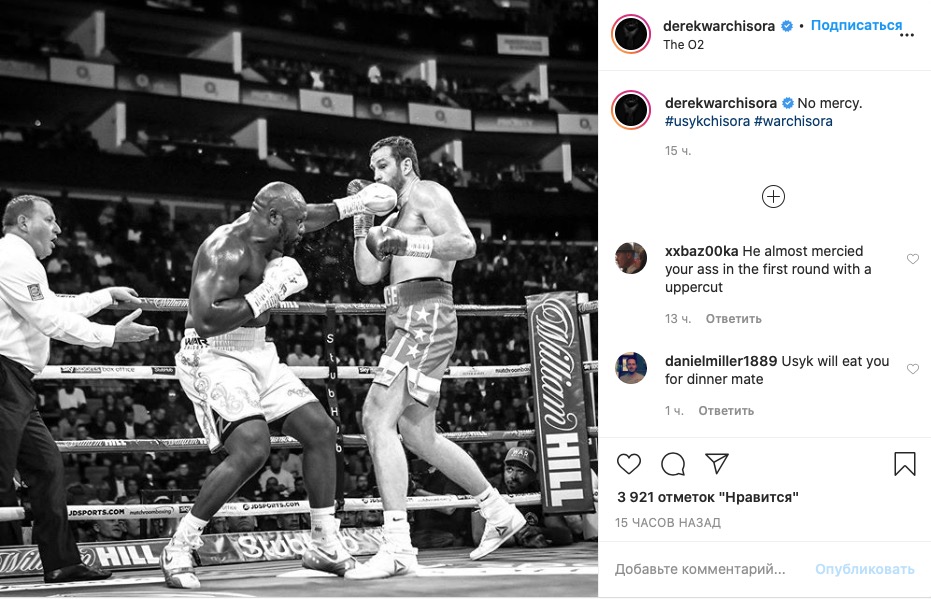Open derekwarchisora profile picture in header
The image size is (931, 599).
pos(631,35)
